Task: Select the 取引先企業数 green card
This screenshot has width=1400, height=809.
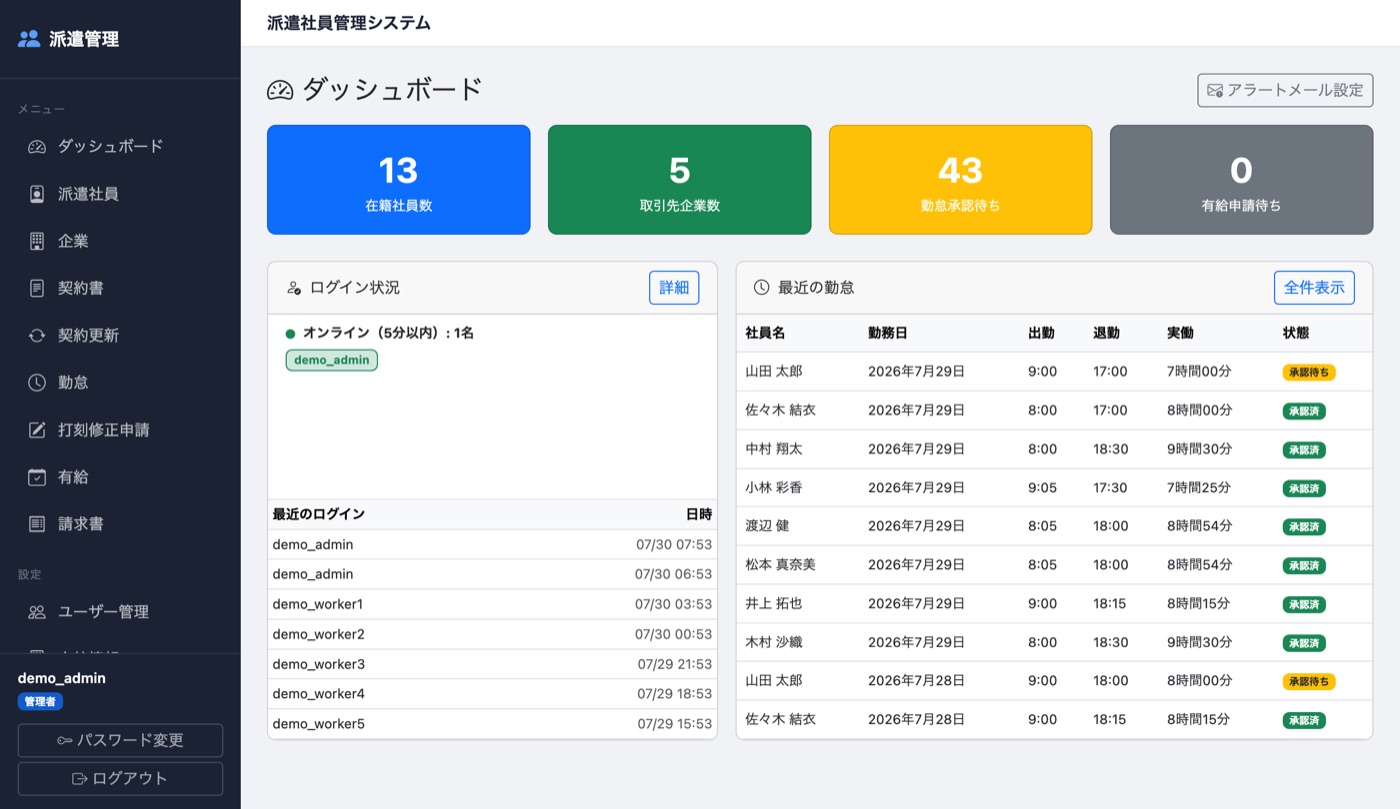Action: click(x=679, y=180)
